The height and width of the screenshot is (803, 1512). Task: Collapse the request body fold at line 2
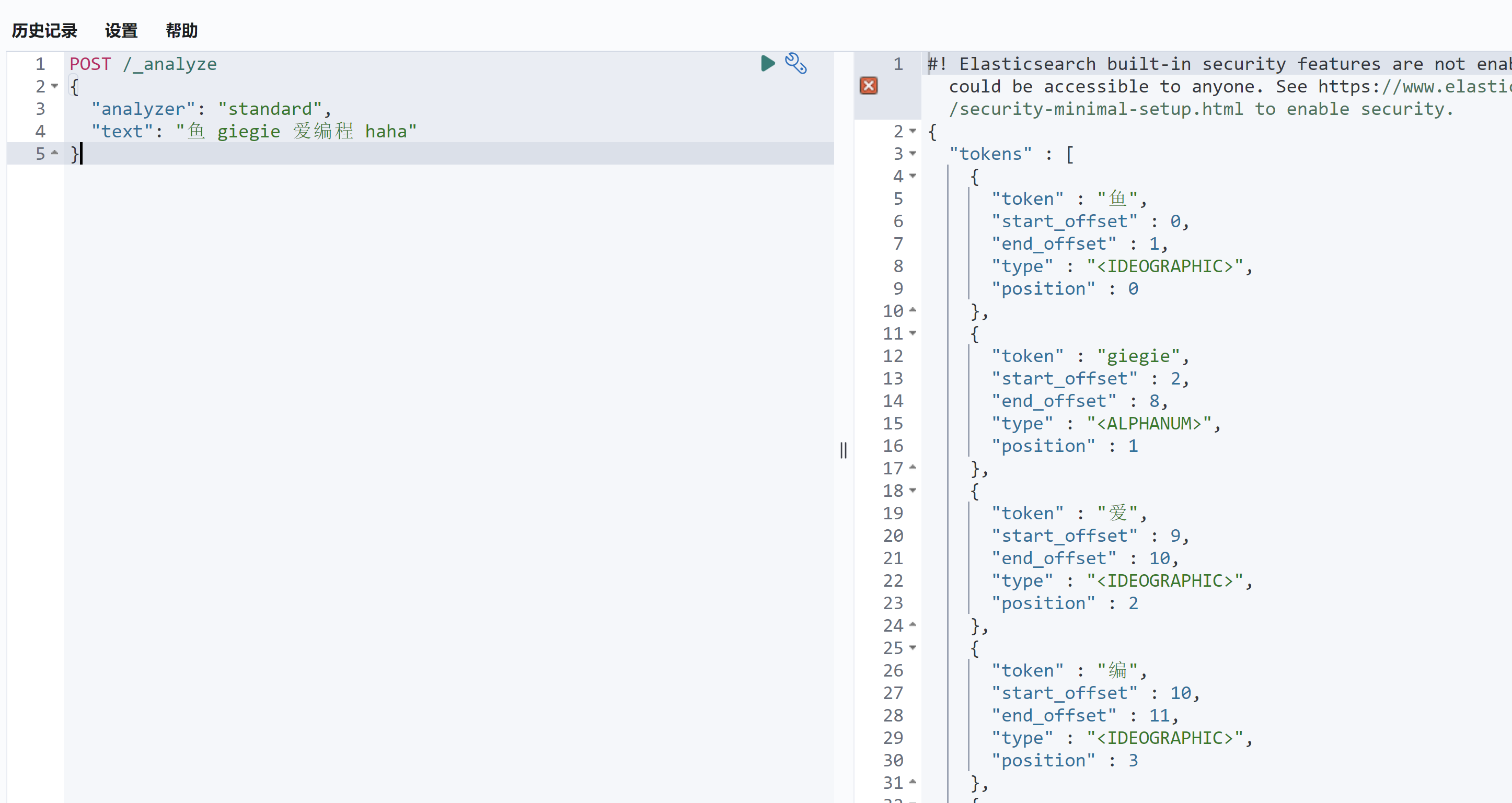pos(54,86)
